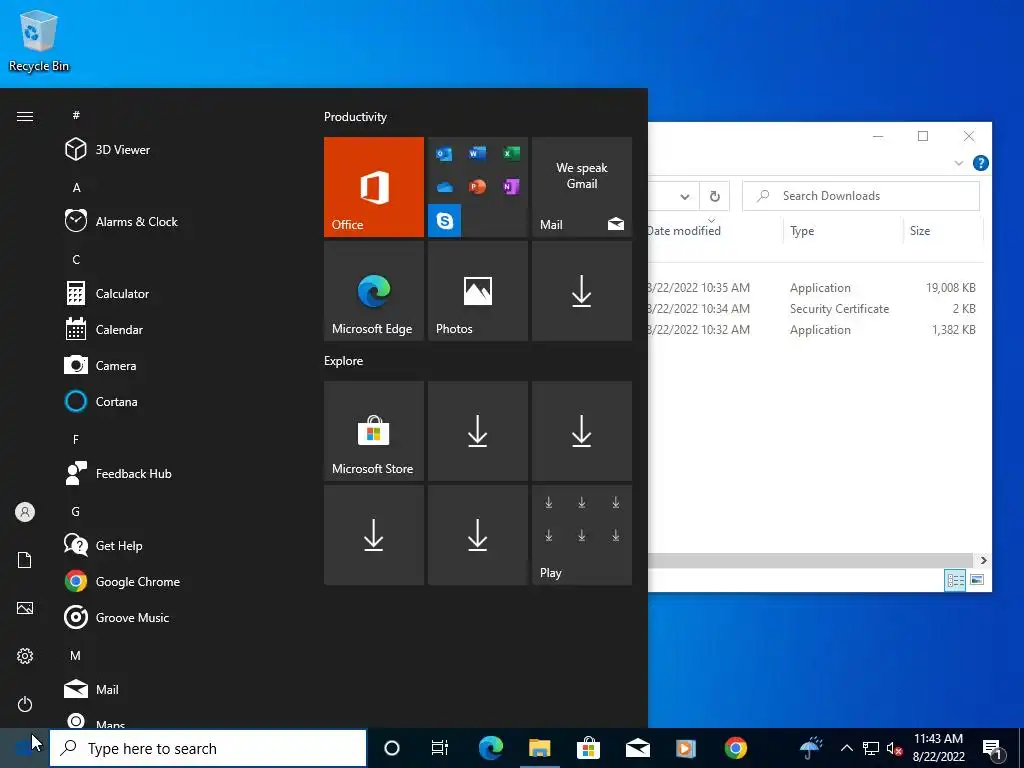Open the Calendar app
This screenshot has height=768, width=1024.
click(x=104, y=330)
